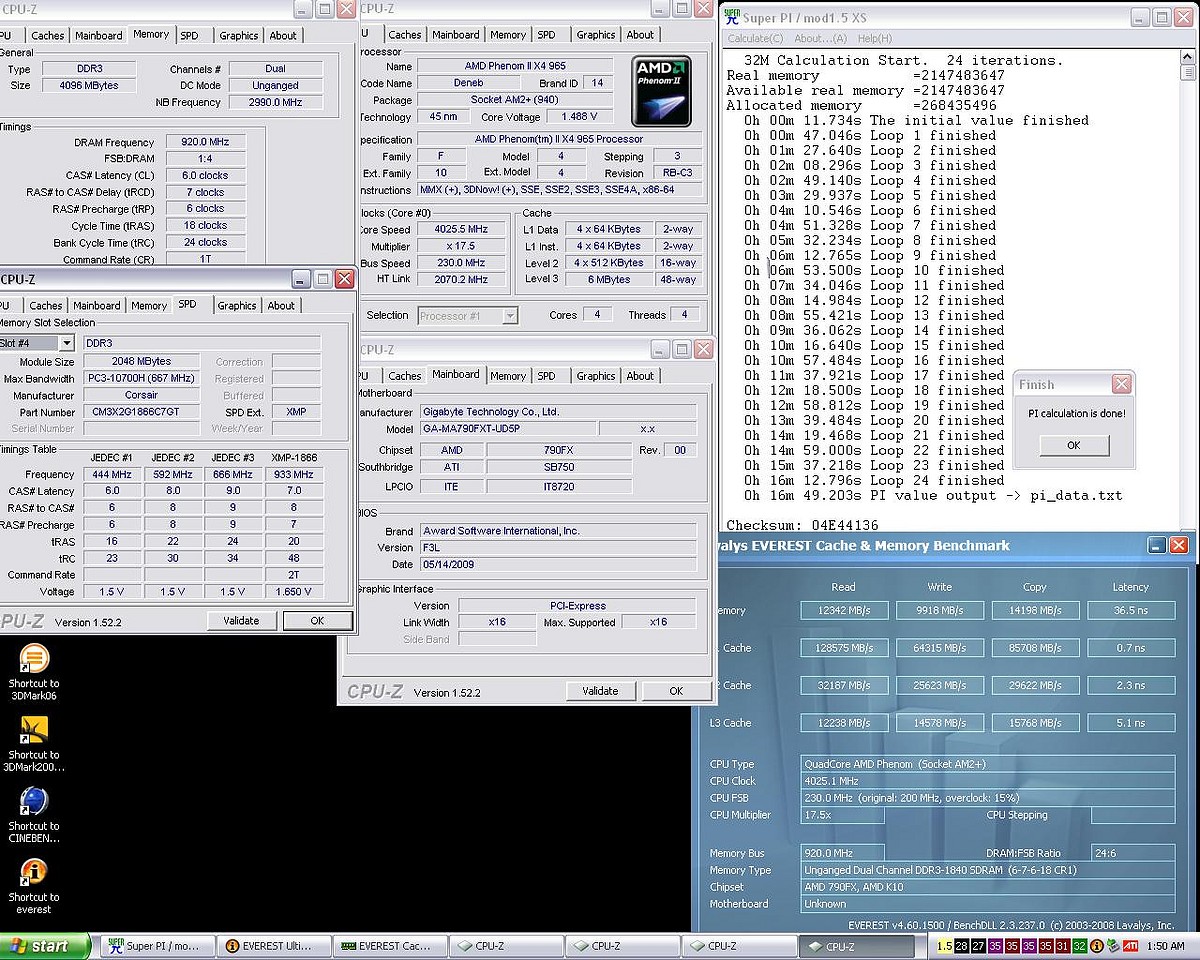Click the Windows Start button
This screenshot has width=1200, height=960.
coord(45,945)
